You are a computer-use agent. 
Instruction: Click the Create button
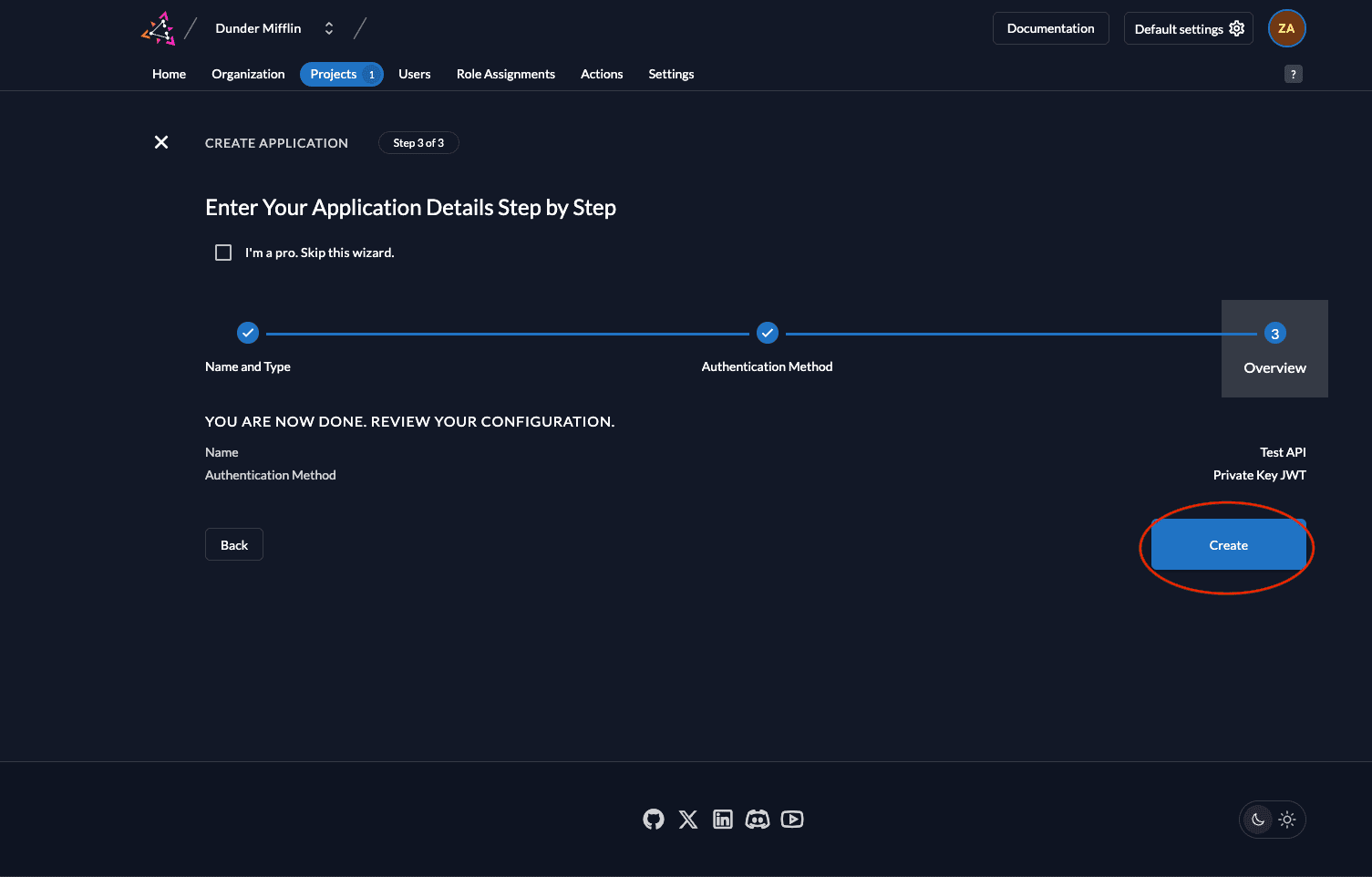point(1228,545)
